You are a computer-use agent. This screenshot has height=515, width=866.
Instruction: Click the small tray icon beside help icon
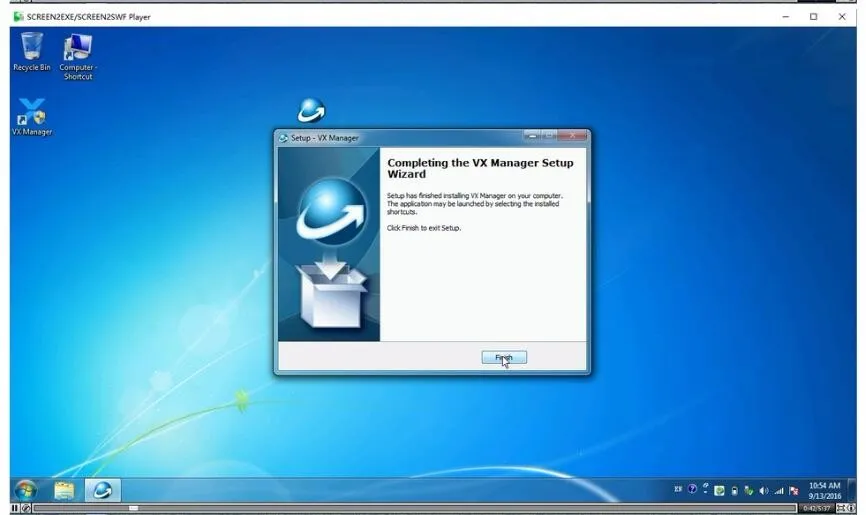pos(705,489)
